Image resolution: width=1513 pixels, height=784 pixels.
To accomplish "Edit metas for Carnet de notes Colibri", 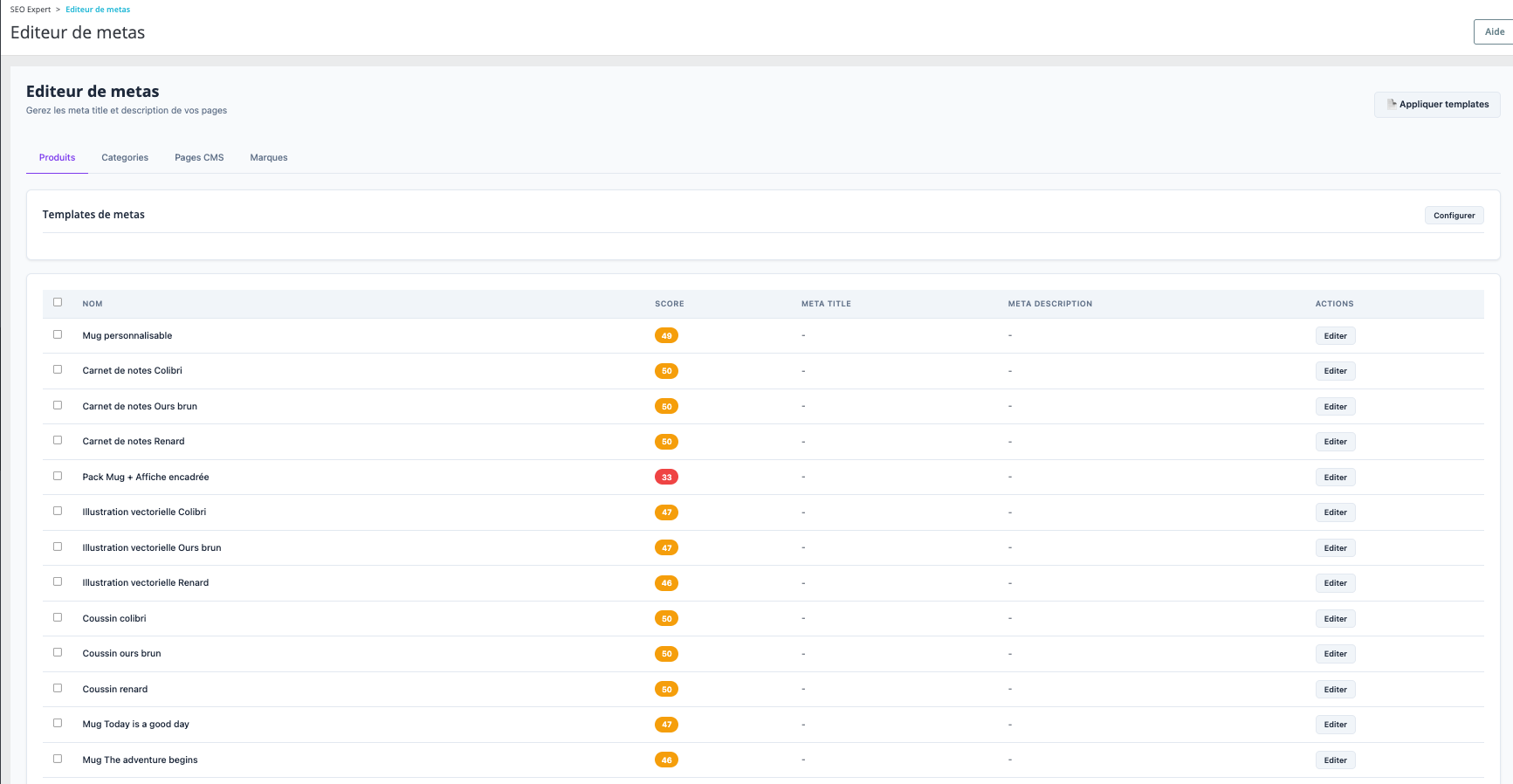I will pyautogui.click(x=1335, y=371).
